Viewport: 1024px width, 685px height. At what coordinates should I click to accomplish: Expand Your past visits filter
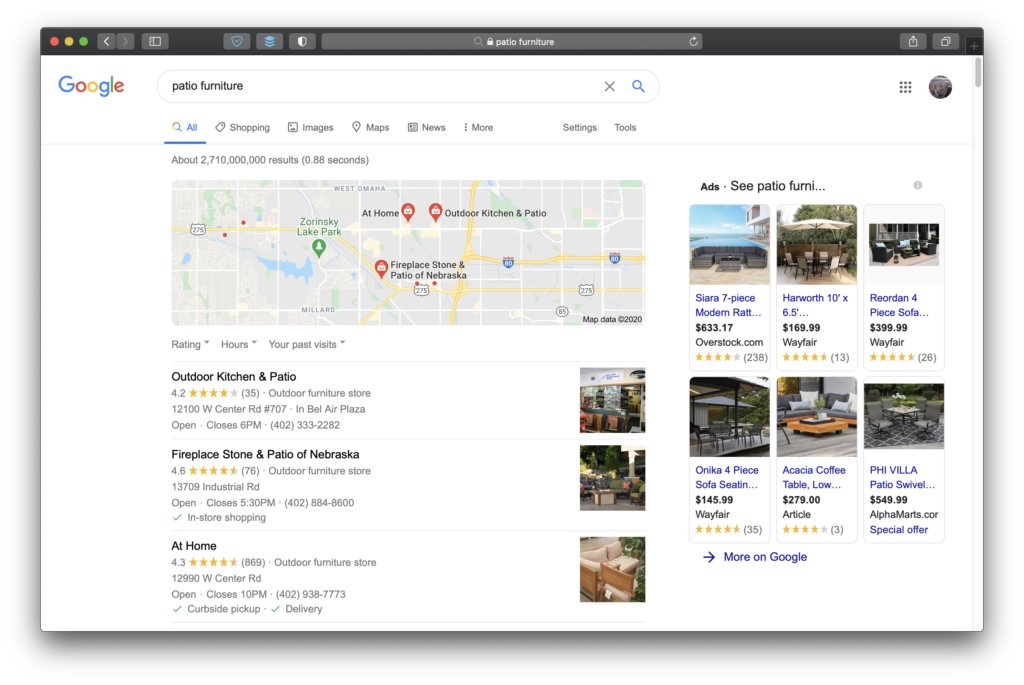[307, 344]
